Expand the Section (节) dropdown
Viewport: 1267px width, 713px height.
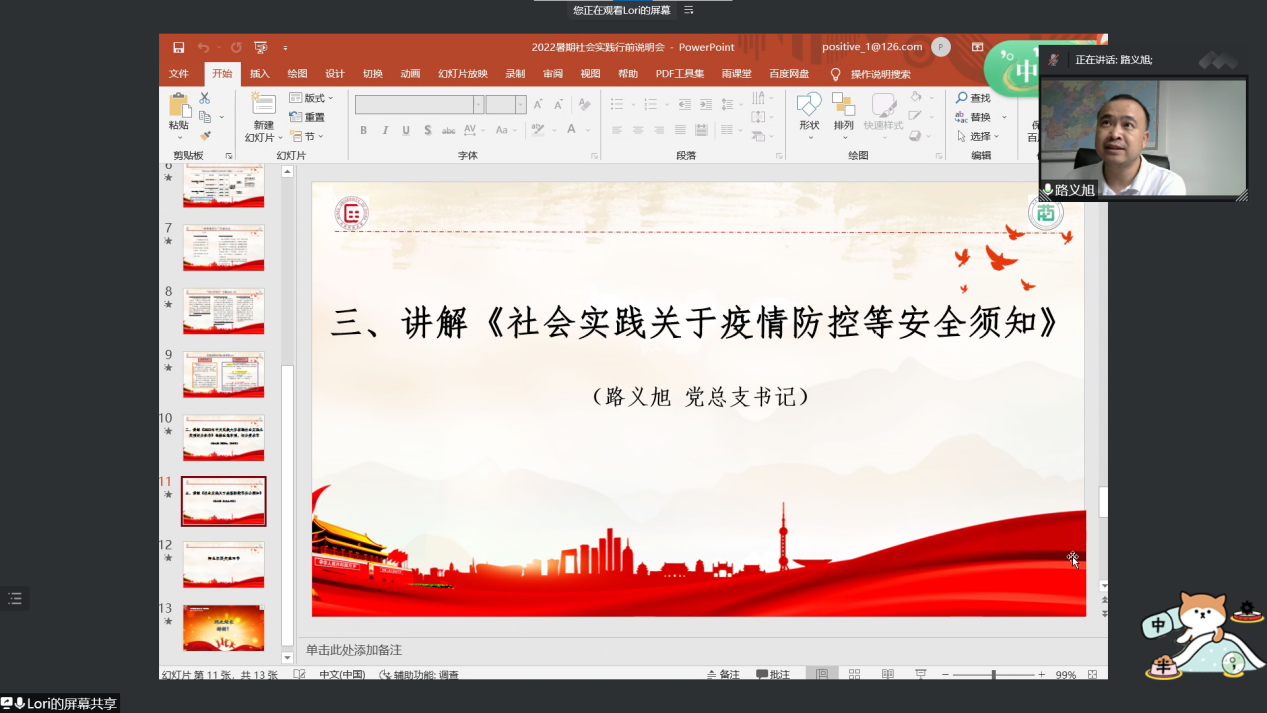[307, 136]
